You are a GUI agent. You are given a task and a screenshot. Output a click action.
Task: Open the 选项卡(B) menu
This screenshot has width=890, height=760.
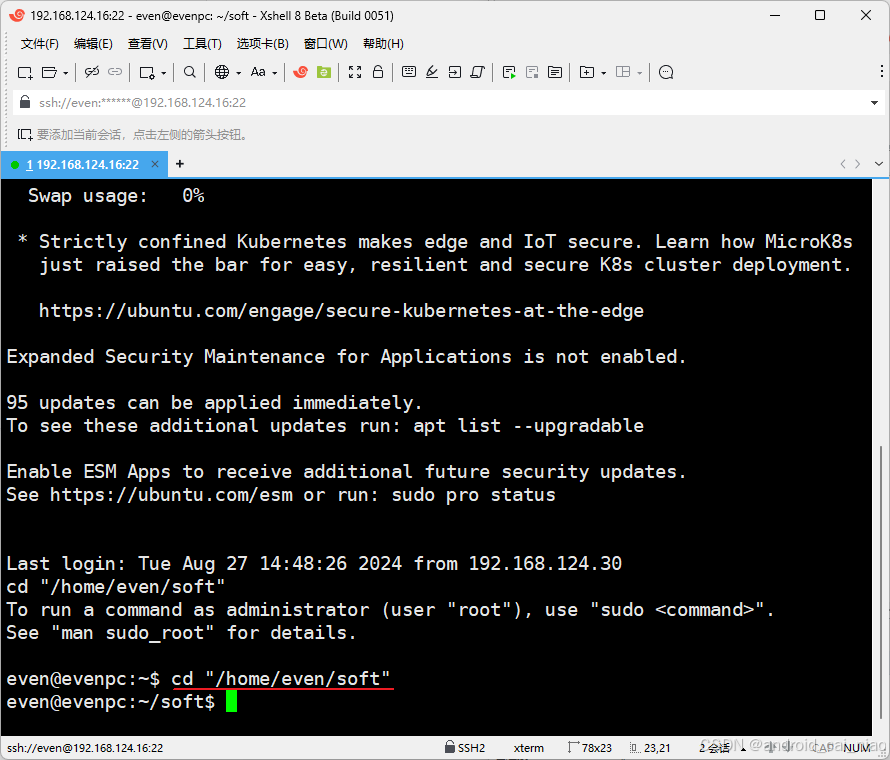pyautogui.click(x=263, y=44)
